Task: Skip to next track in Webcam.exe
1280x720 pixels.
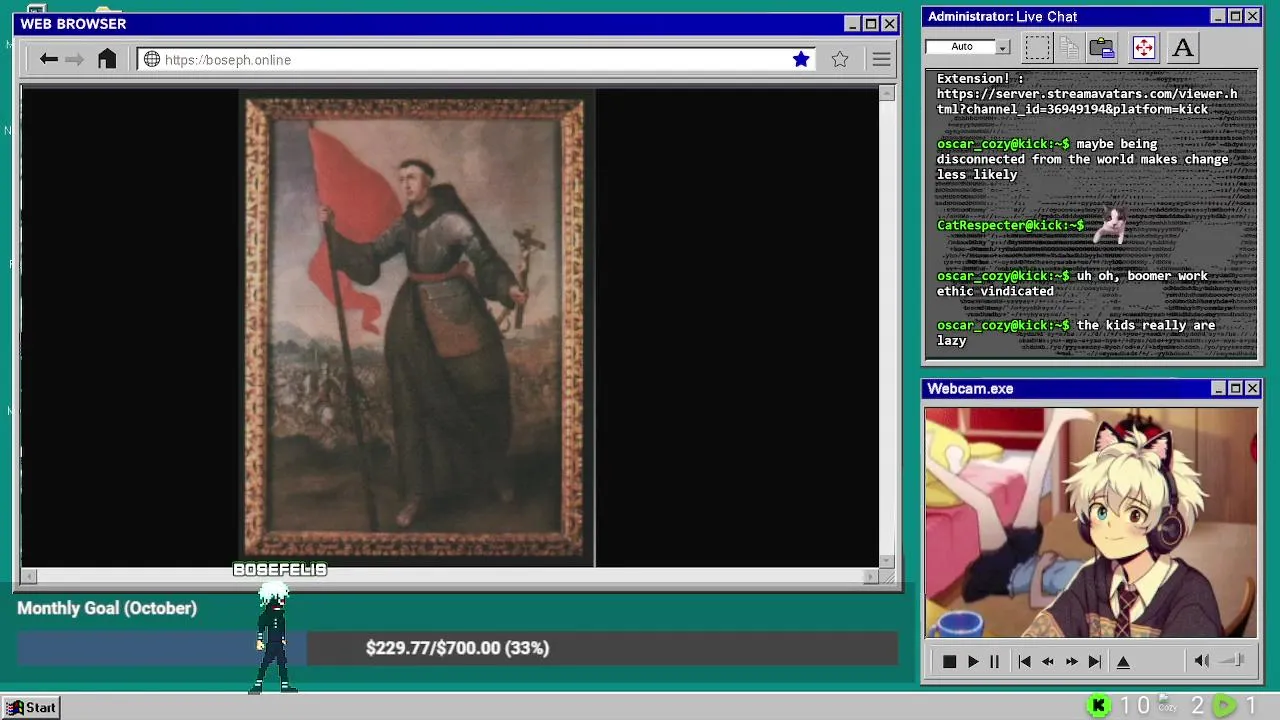Action: coord(1095,661)
